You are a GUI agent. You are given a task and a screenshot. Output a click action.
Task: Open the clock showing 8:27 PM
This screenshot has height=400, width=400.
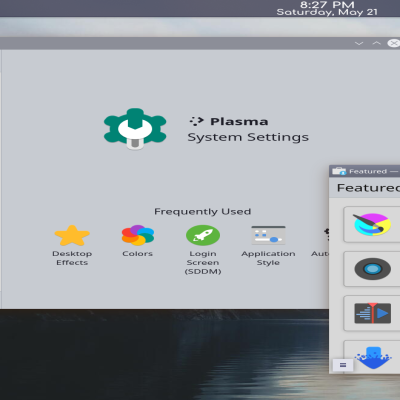[327, 5]
